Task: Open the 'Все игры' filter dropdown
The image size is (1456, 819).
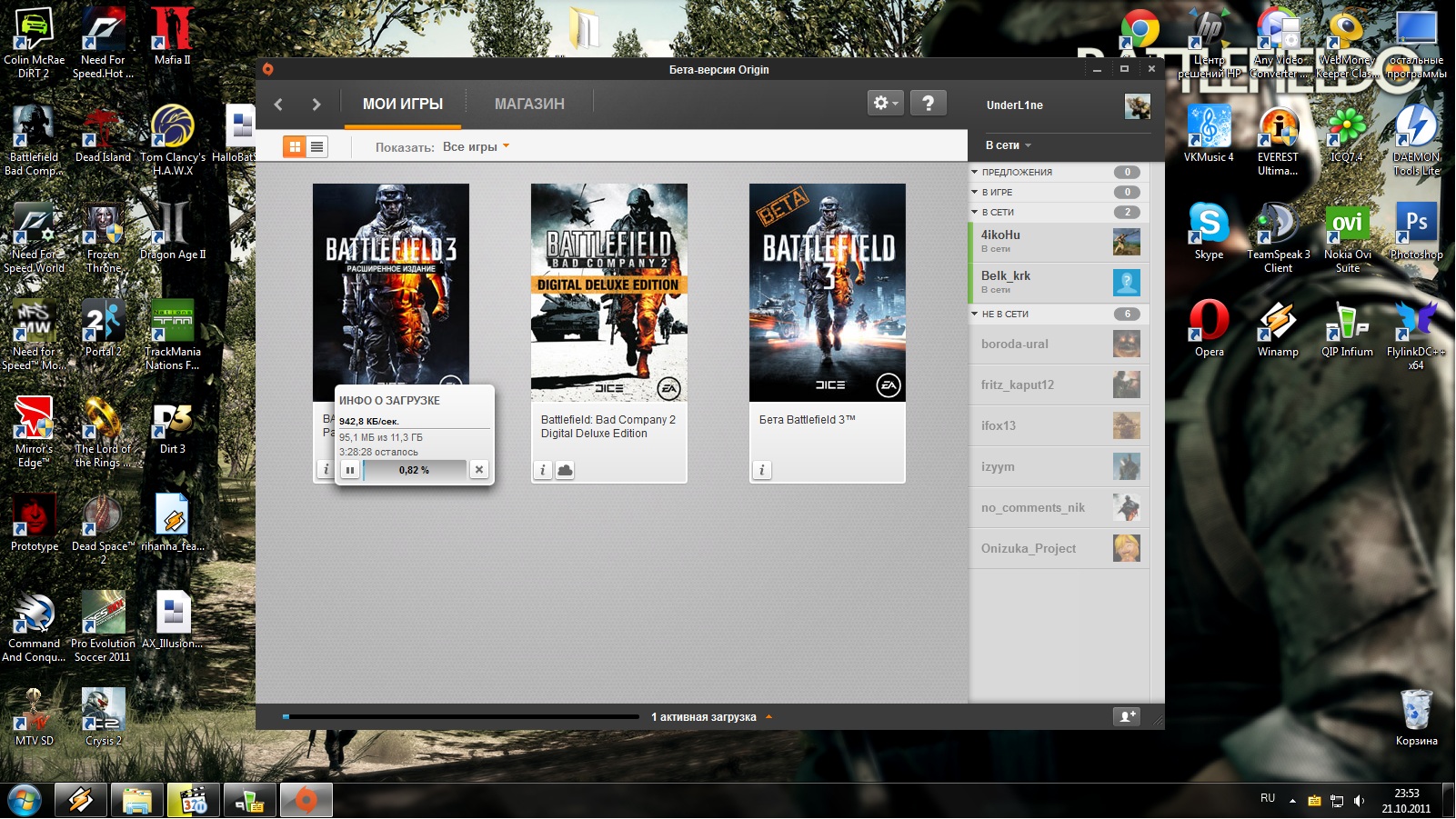Action: pyautogui.click(x=476, y=146)
